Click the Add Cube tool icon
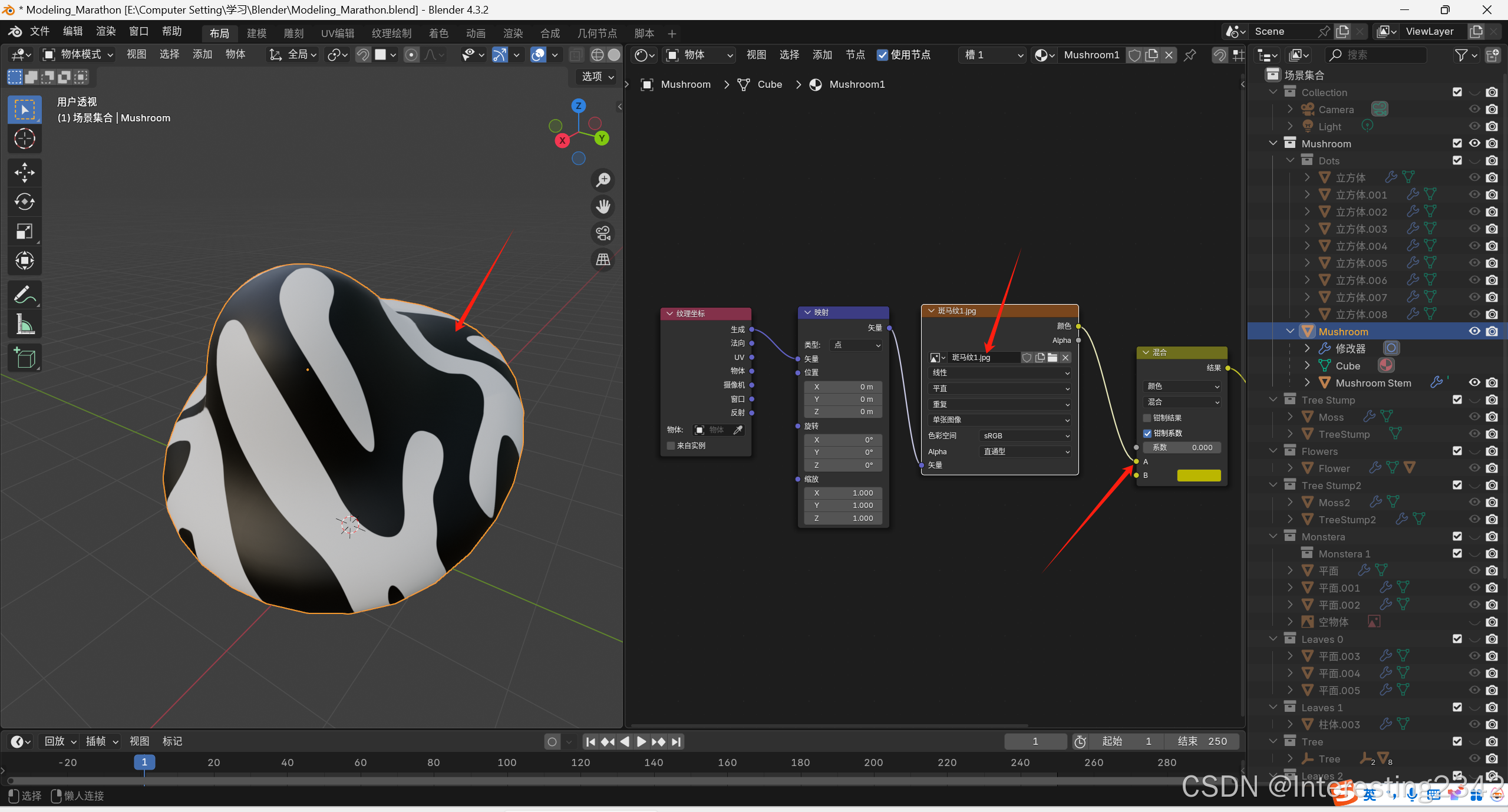Screen dimensions: 1508x812 [24, 358]
